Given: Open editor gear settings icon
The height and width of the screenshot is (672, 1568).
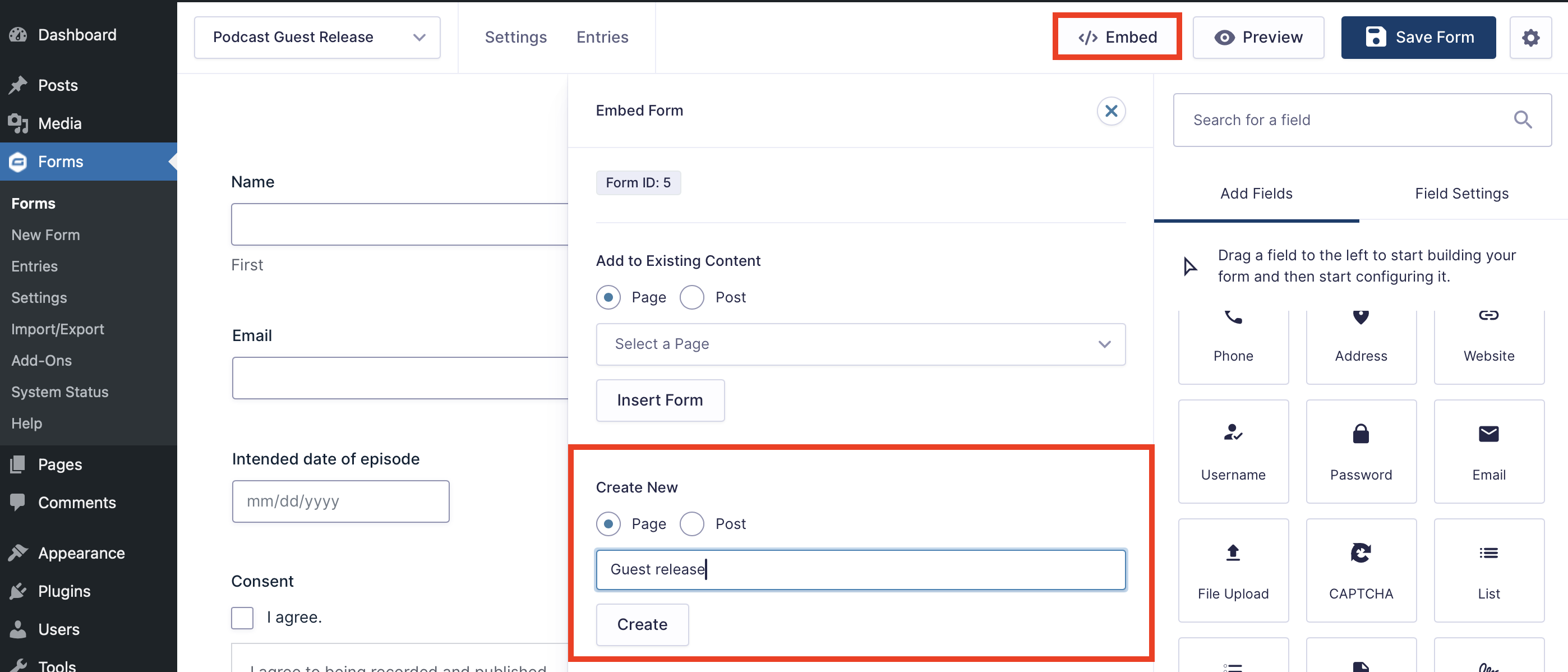Looking at the screenshot, I should pyautogui.click(x=1530, y=37).
